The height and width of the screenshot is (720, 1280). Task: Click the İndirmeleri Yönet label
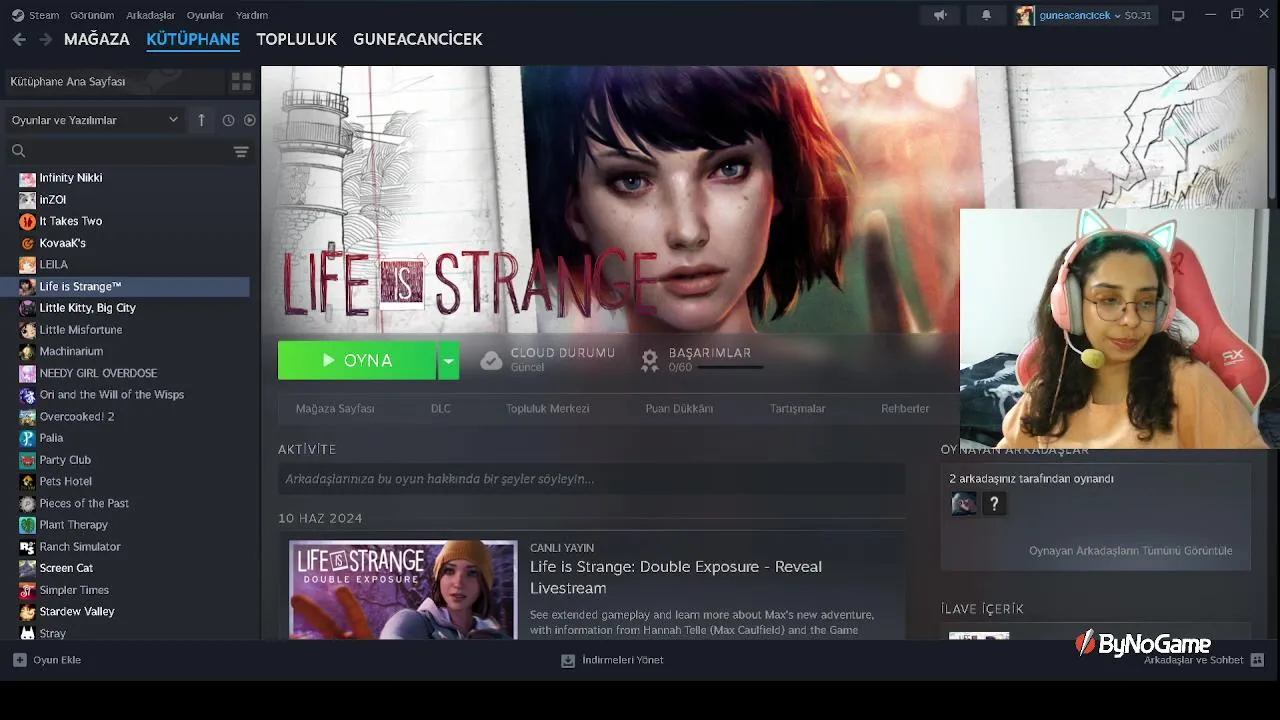tap(623, 660)
